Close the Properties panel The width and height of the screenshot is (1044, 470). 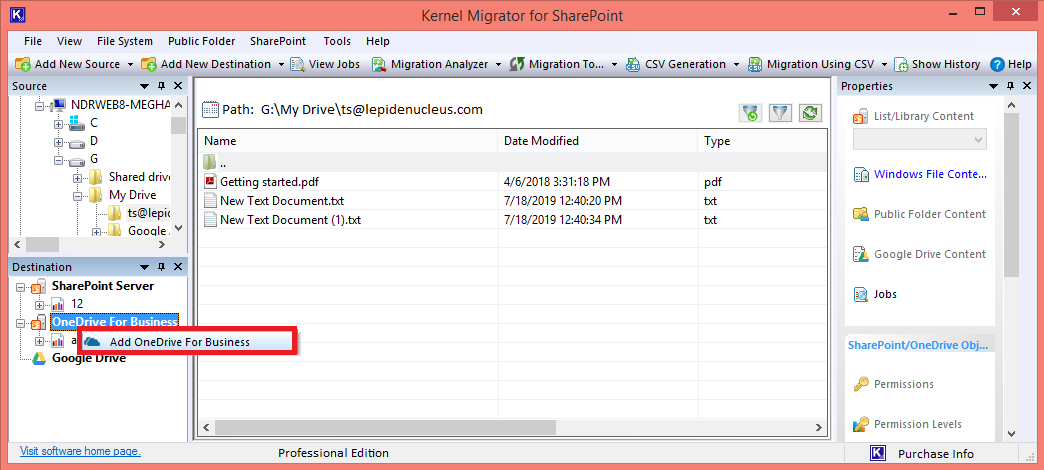click(1026, 87)
